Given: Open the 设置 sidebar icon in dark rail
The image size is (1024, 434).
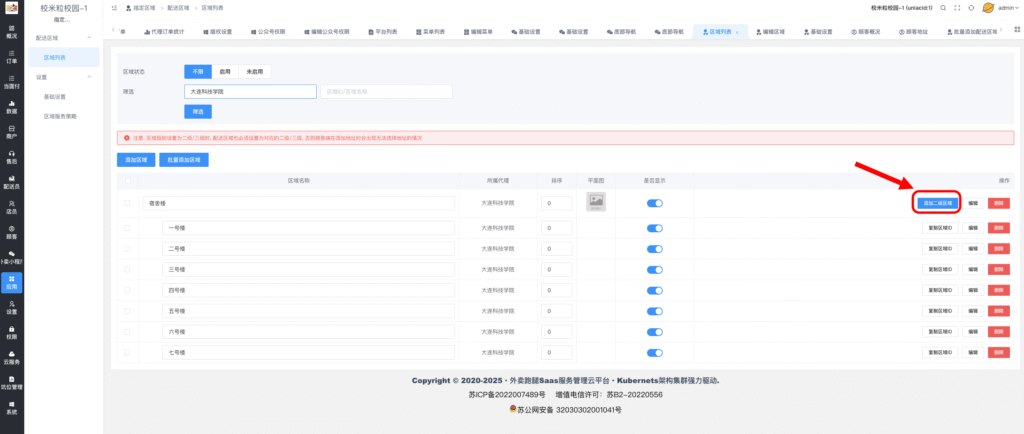Looking at the screenshot, I should (12, 307).
